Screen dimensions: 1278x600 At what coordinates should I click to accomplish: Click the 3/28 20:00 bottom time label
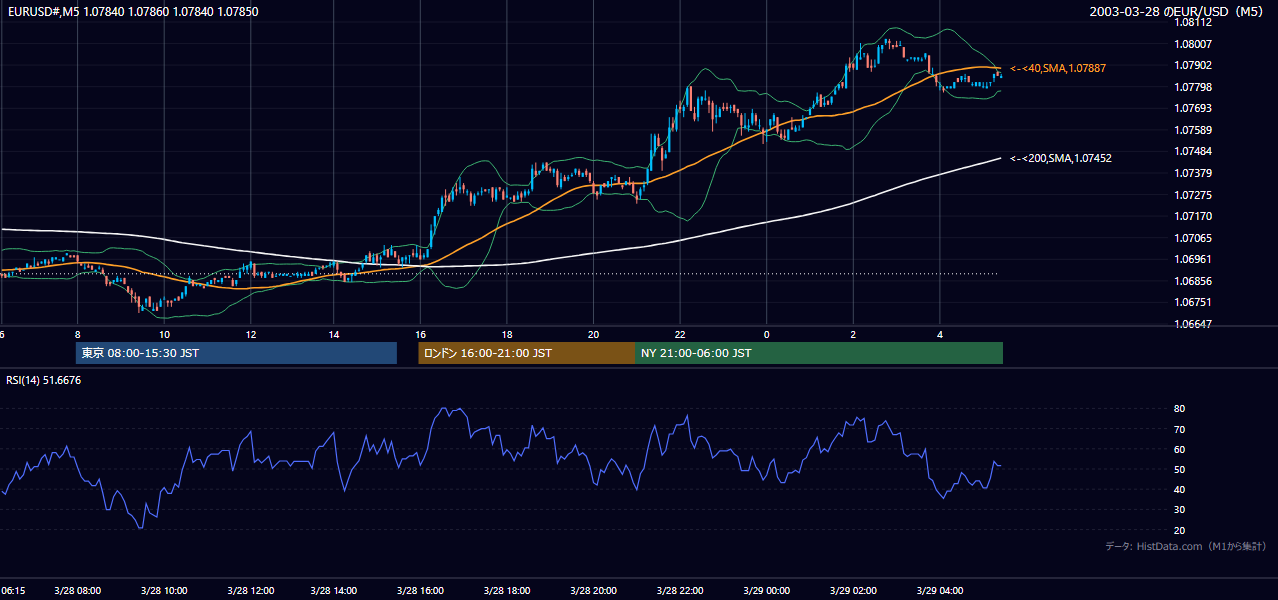coord(593,591)
